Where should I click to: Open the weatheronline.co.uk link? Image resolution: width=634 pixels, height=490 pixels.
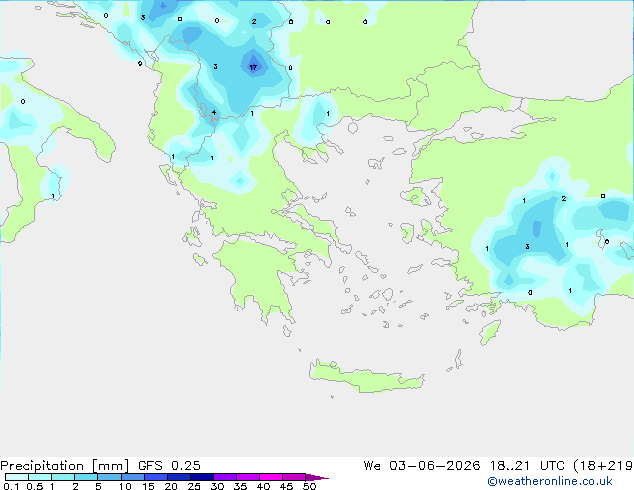[550, 481]
